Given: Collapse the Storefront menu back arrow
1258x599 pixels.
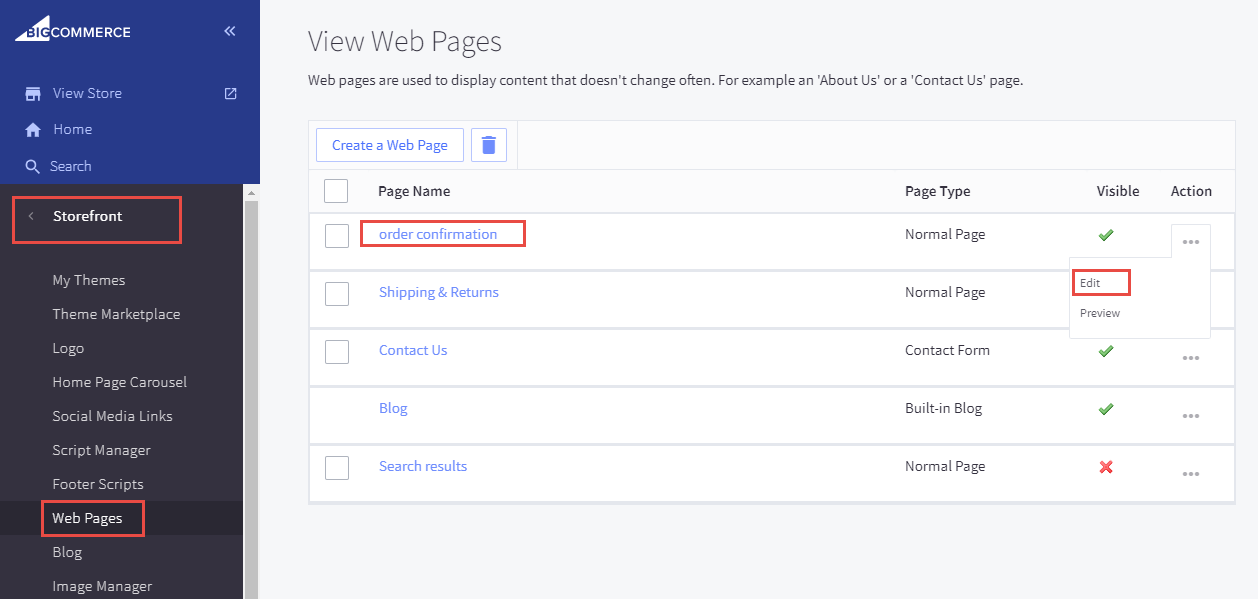Looking at the screenshot, I should click(31, 216).
